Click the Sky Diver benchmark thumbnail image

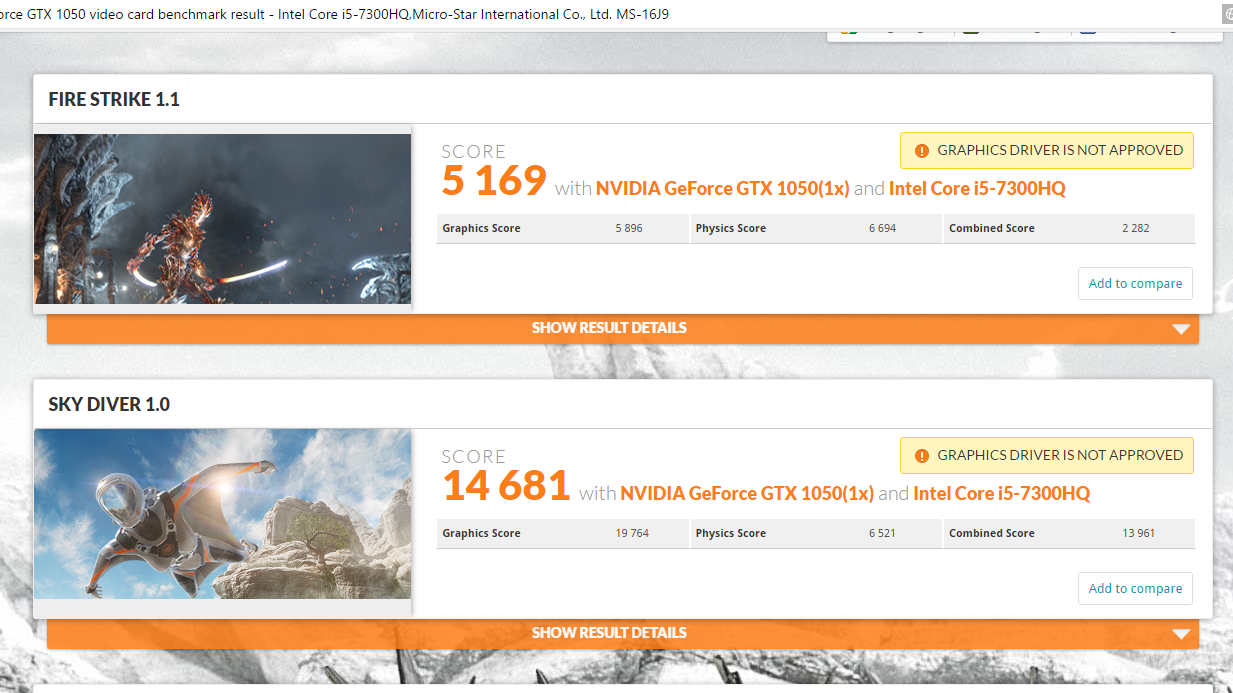(x=222, y=514)
